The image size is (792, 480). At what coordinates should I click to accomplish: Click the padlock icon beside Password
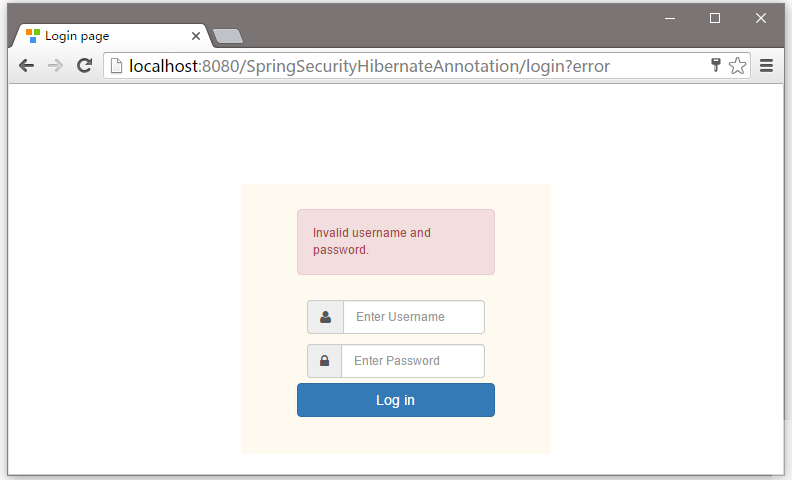click(324, 361)
